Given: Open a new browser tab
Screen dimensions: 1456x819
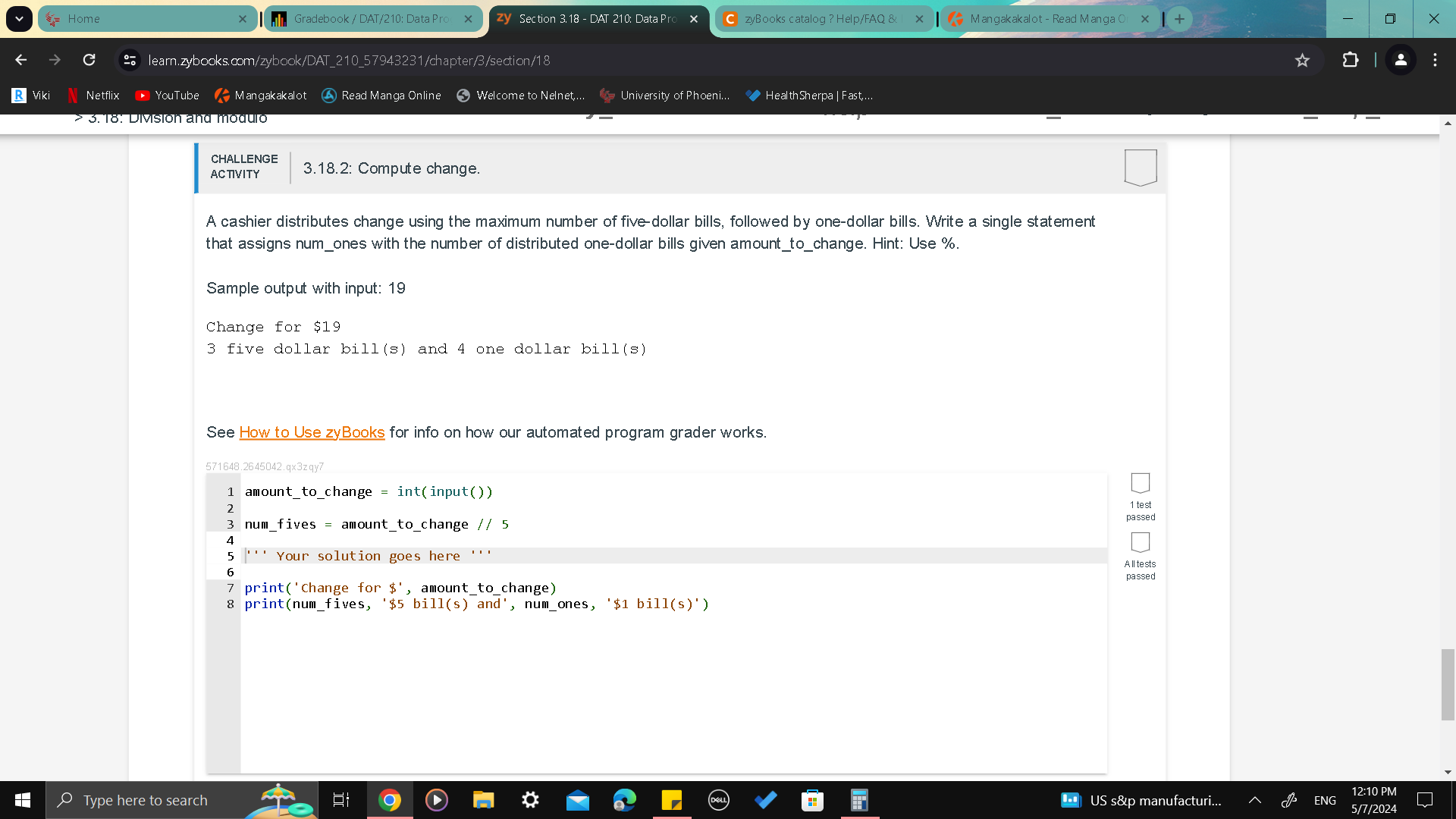Looking at the screenshot, I should point(1179,19).
